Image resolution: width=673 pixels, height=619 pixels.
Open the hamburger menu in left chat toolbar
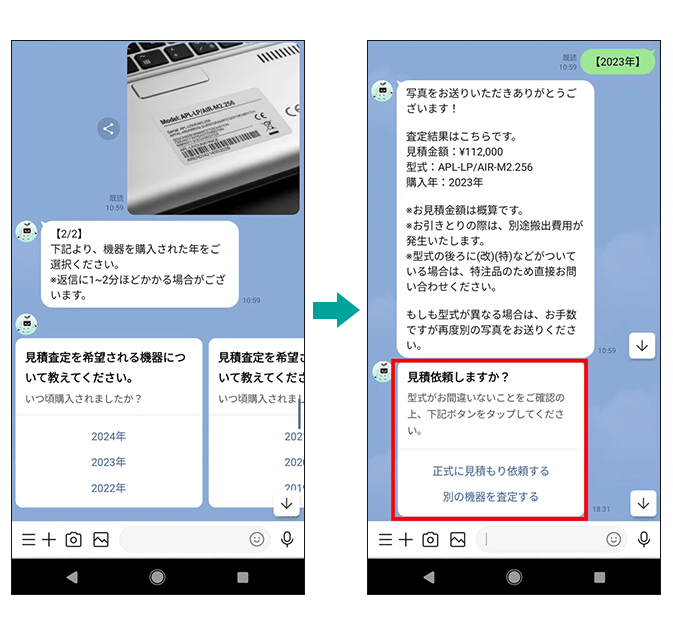coord(28,539)
